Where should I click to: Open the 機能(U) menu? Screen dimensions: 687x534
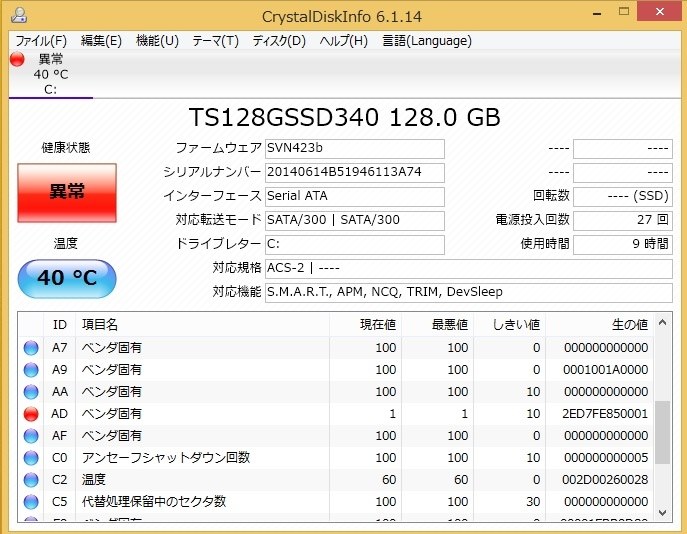click(157, 41)
